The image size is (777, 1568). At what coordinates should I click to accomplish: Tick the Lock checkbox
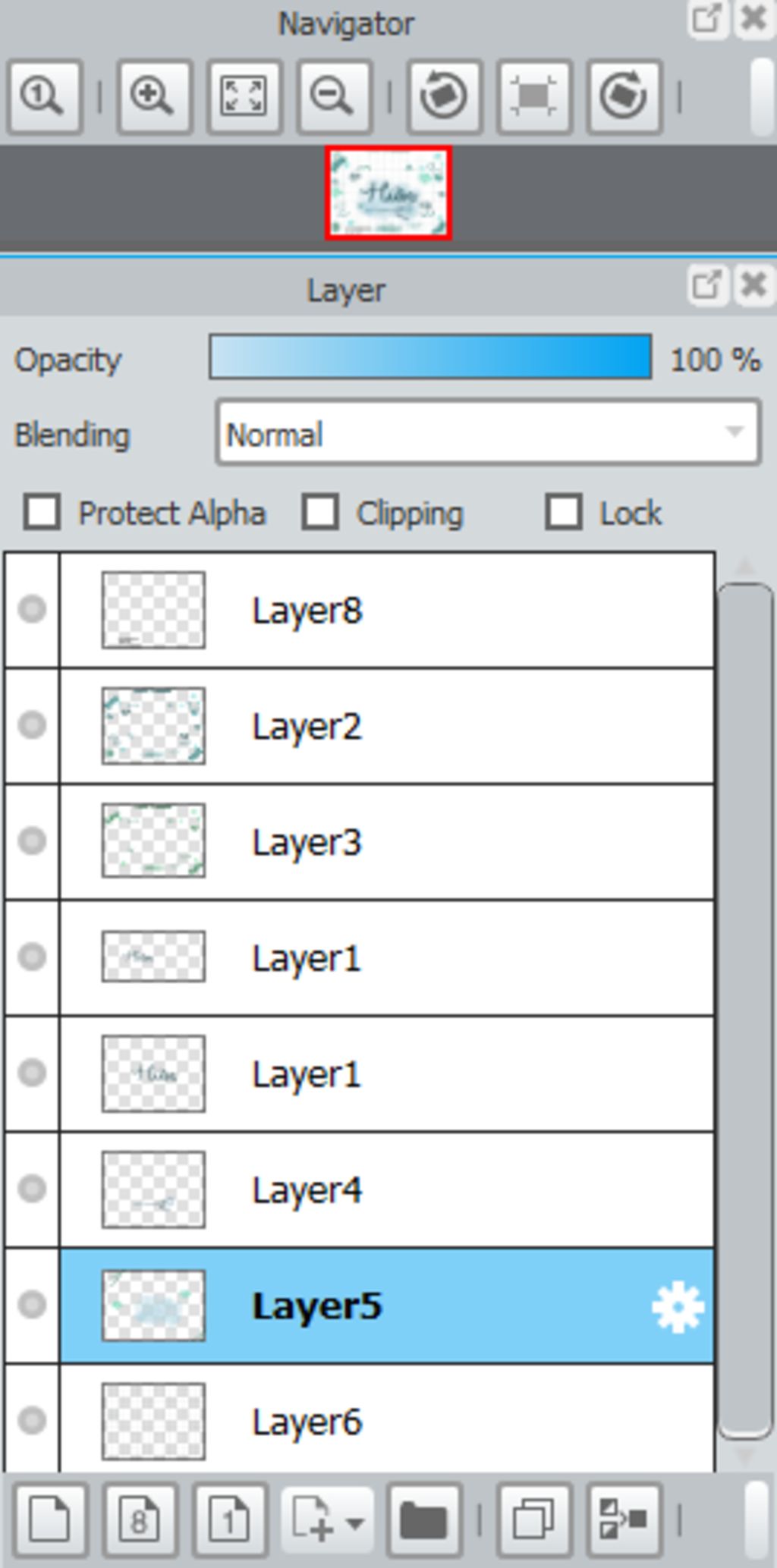tap(564, 512)
